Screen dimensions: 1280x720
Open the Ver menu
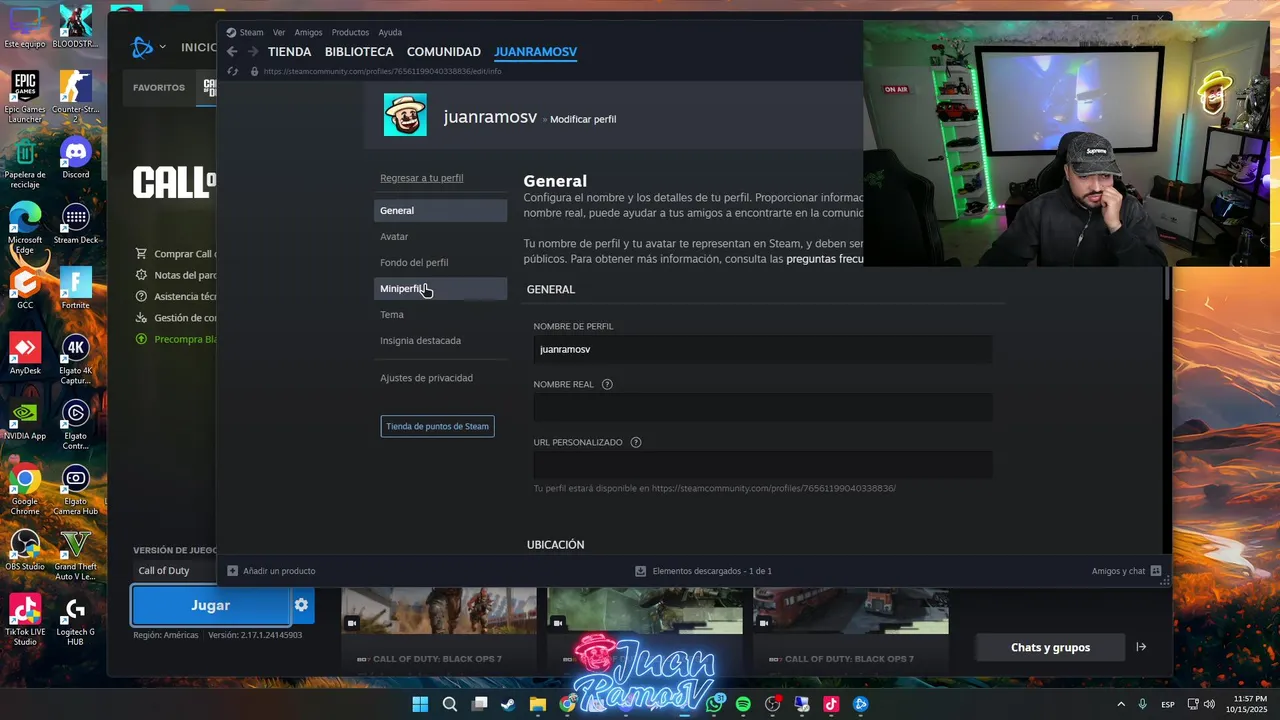[x=279, y=32]
